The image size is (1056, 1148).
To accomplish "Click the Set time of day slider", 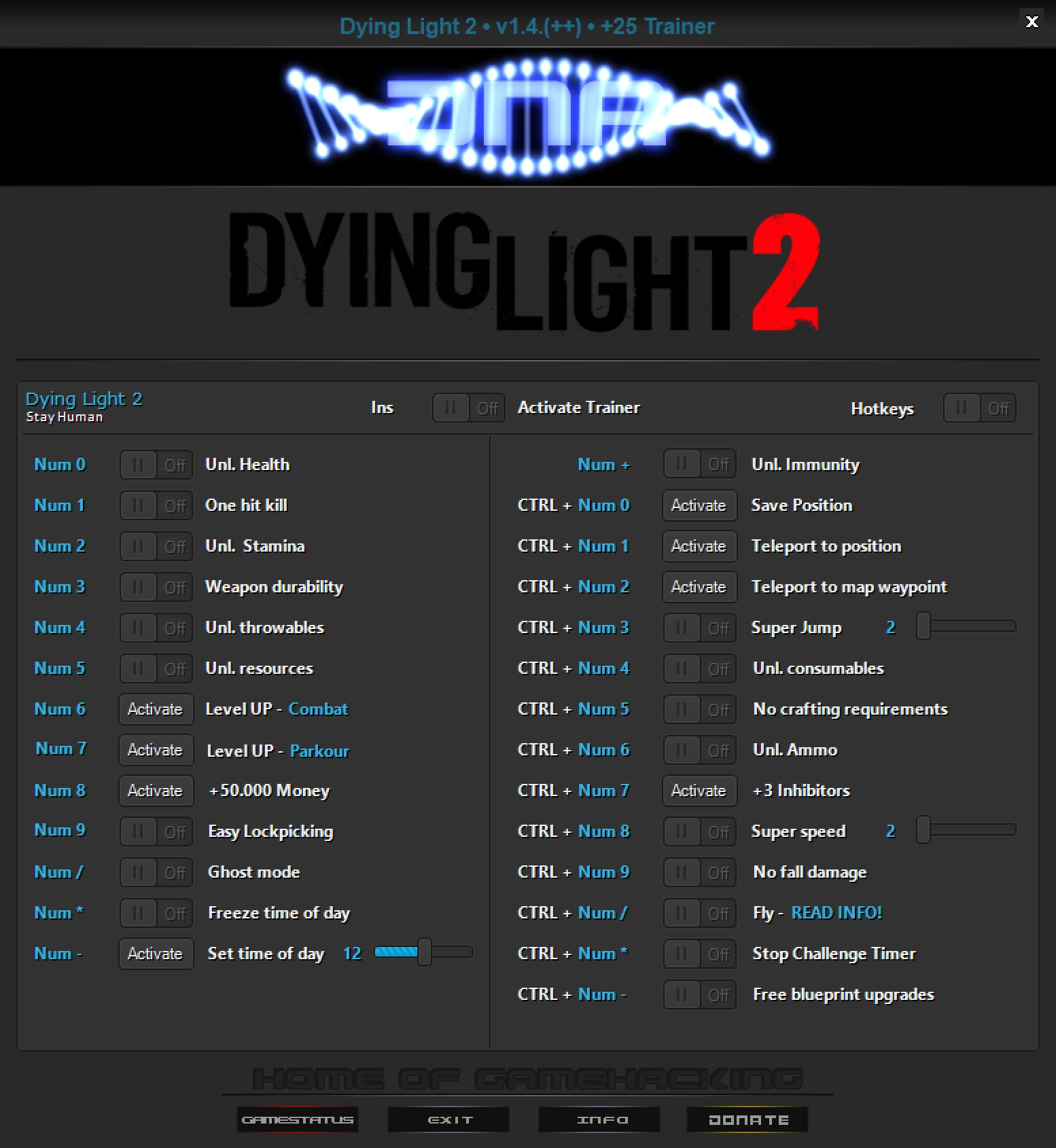I will (x=423, y=952).
